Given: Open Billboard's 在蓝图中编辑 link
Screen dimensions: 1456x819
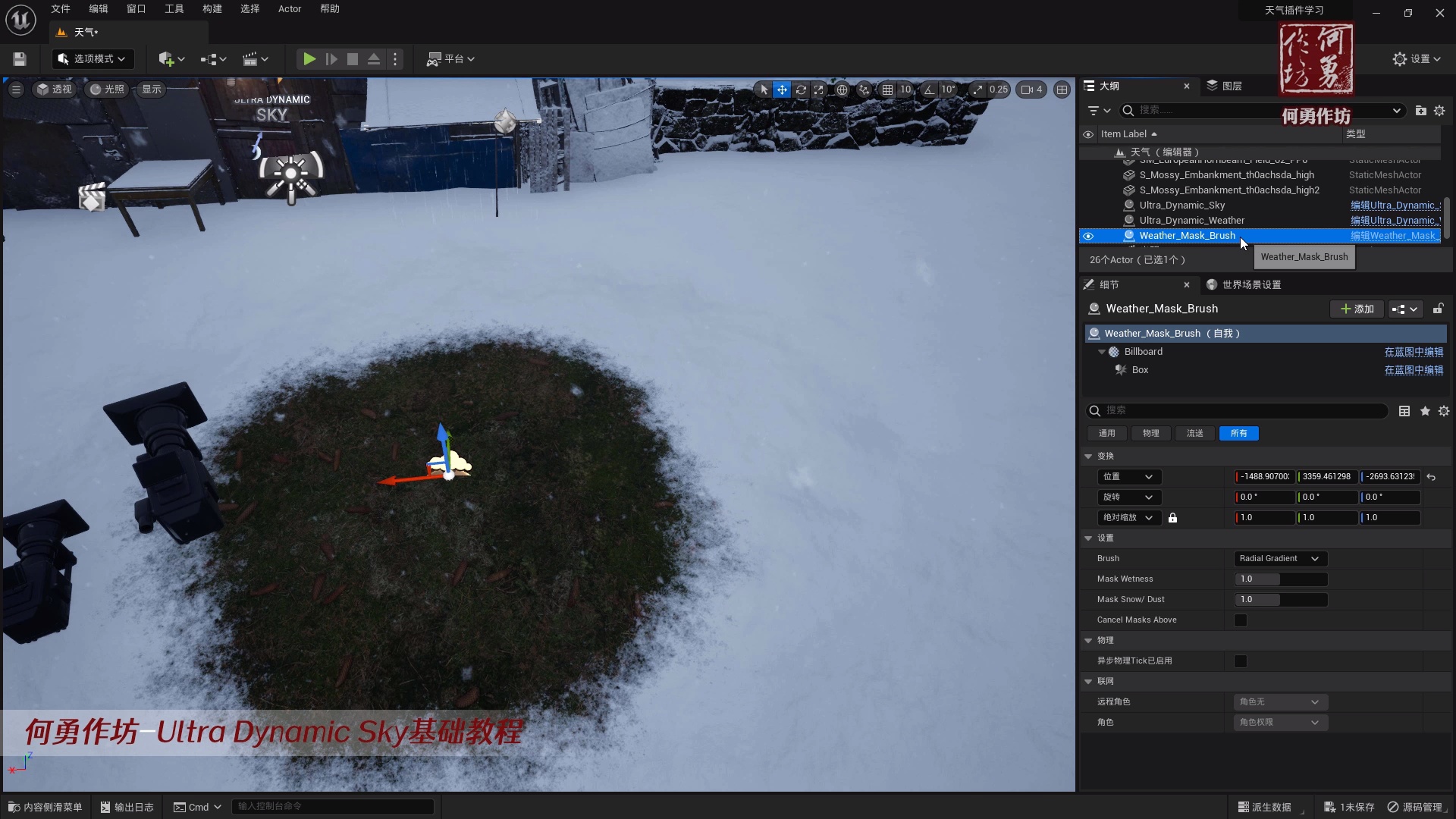Looking at the screenshot, I should (1414, 352).
